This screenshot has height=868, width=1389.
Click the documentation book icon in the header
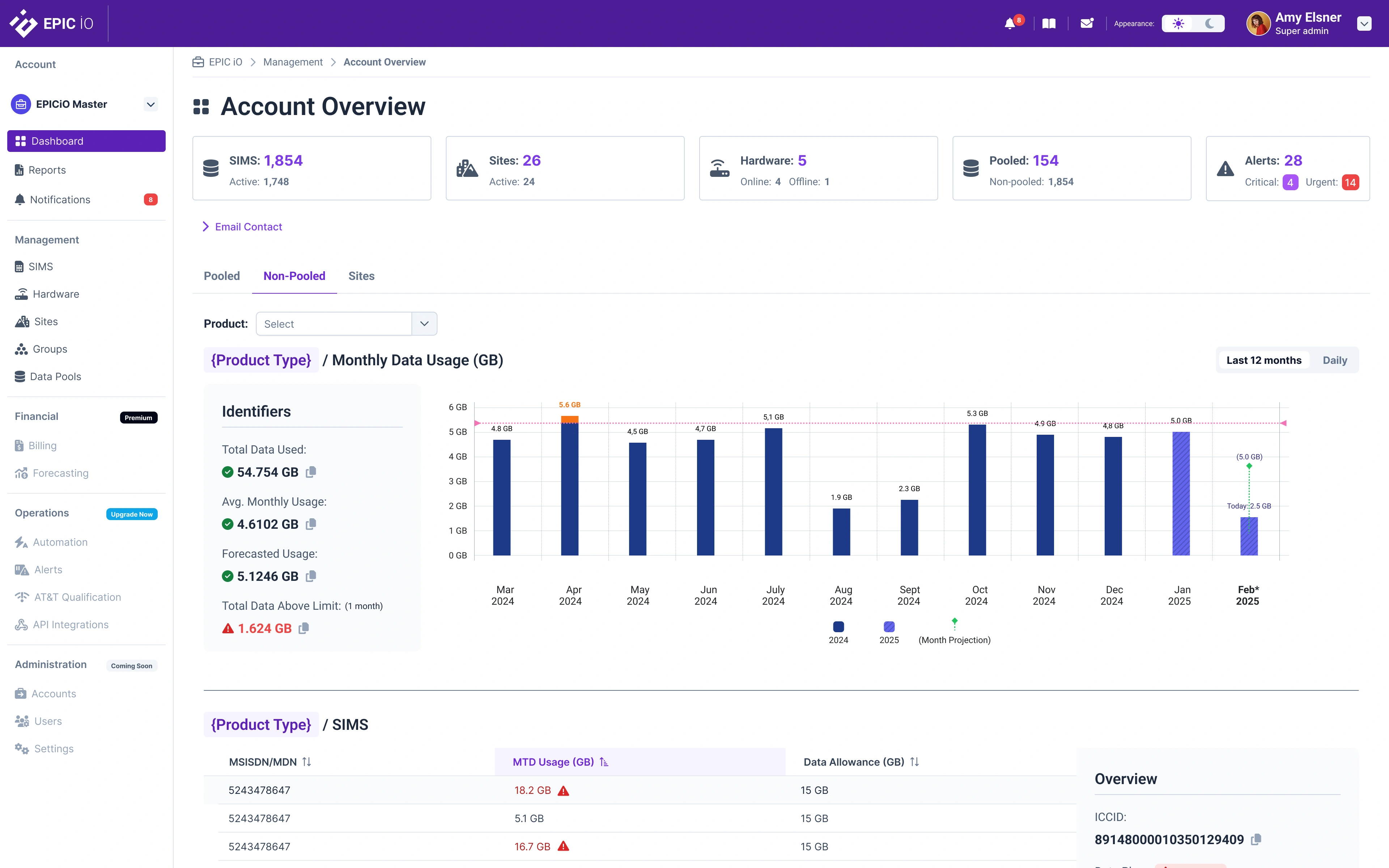pos(1049,24)
